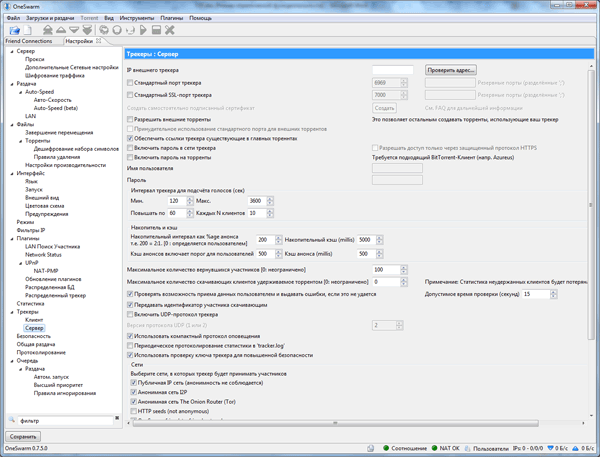Close the Настройки tab with its X icon

point(98,41)
